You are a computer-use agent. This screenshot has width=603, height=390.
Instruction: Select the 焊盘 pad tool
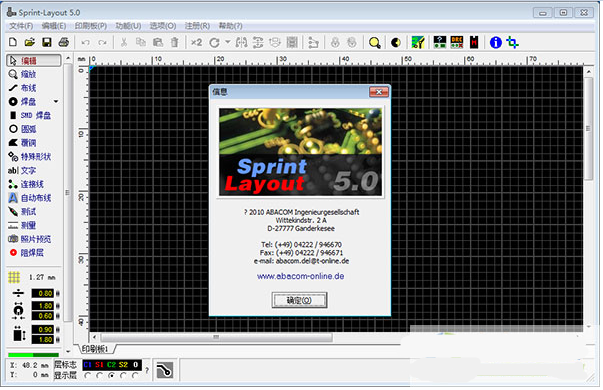coord(29,102)
